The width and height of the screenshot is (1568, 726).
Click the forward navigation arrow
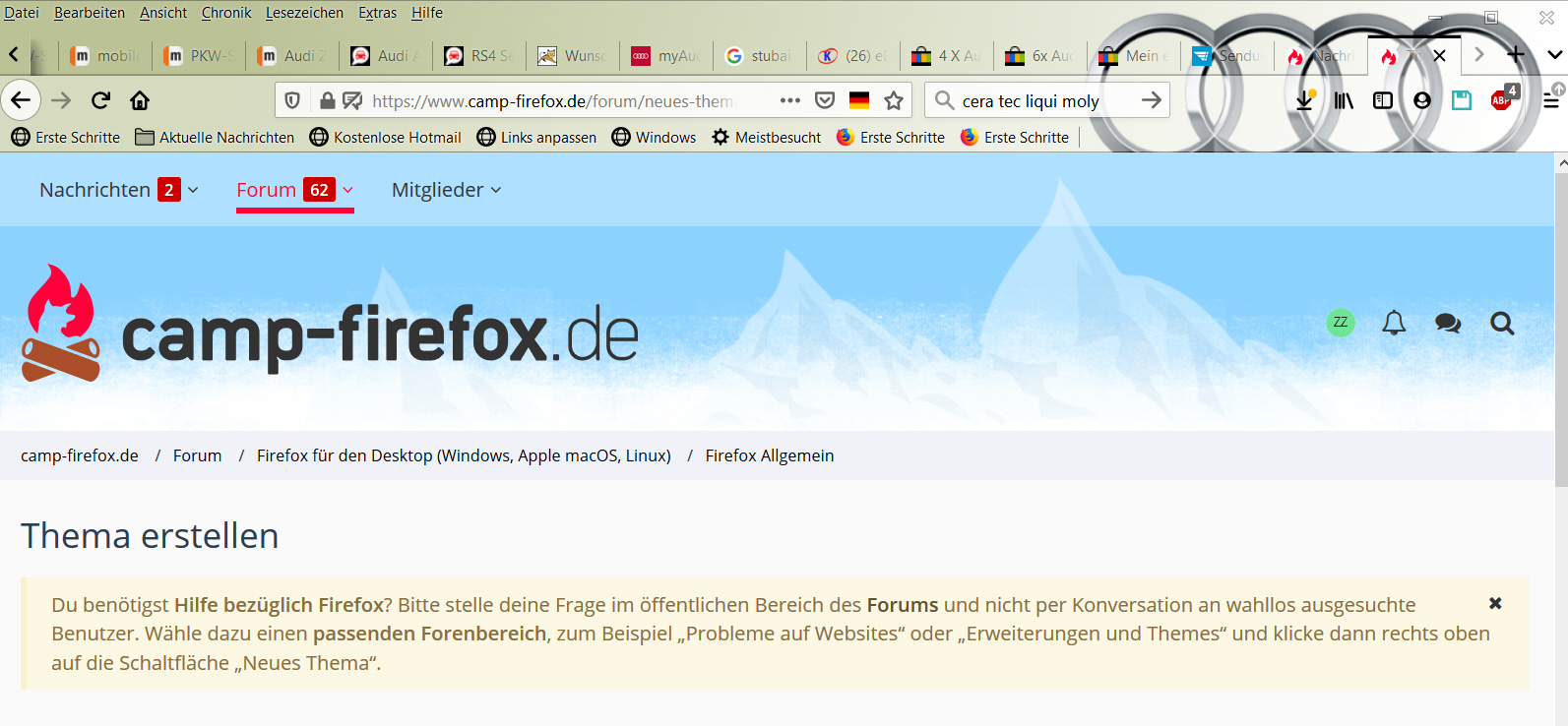click(61, 100)
